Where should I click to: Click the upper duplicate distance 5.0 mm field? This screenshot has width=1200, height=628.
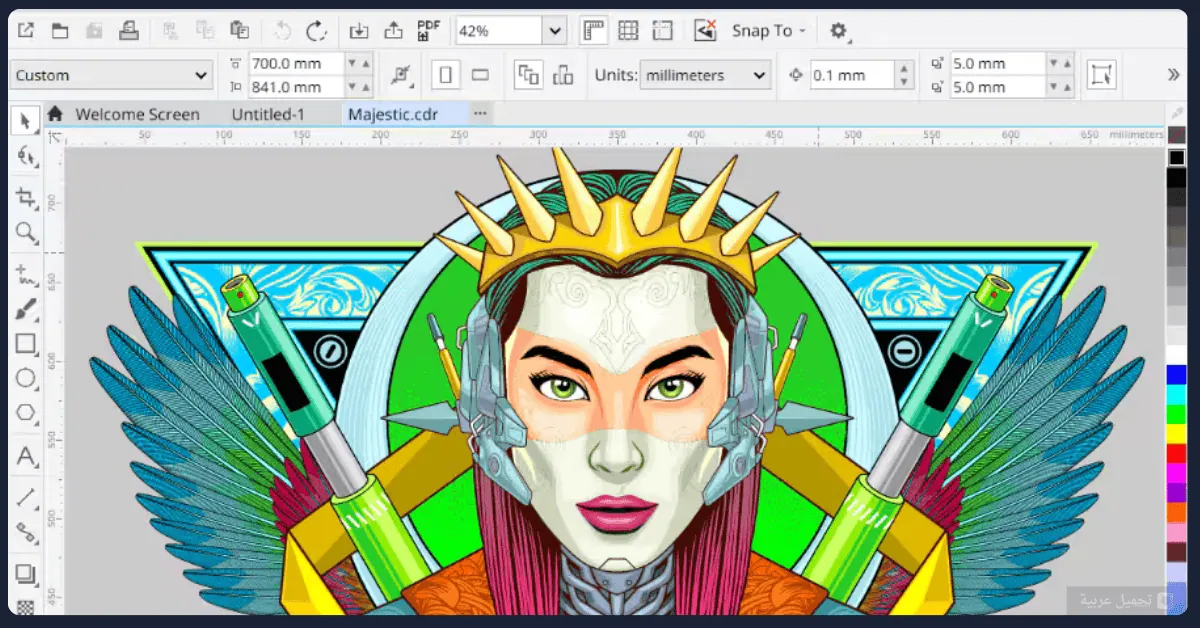[997, 63]
